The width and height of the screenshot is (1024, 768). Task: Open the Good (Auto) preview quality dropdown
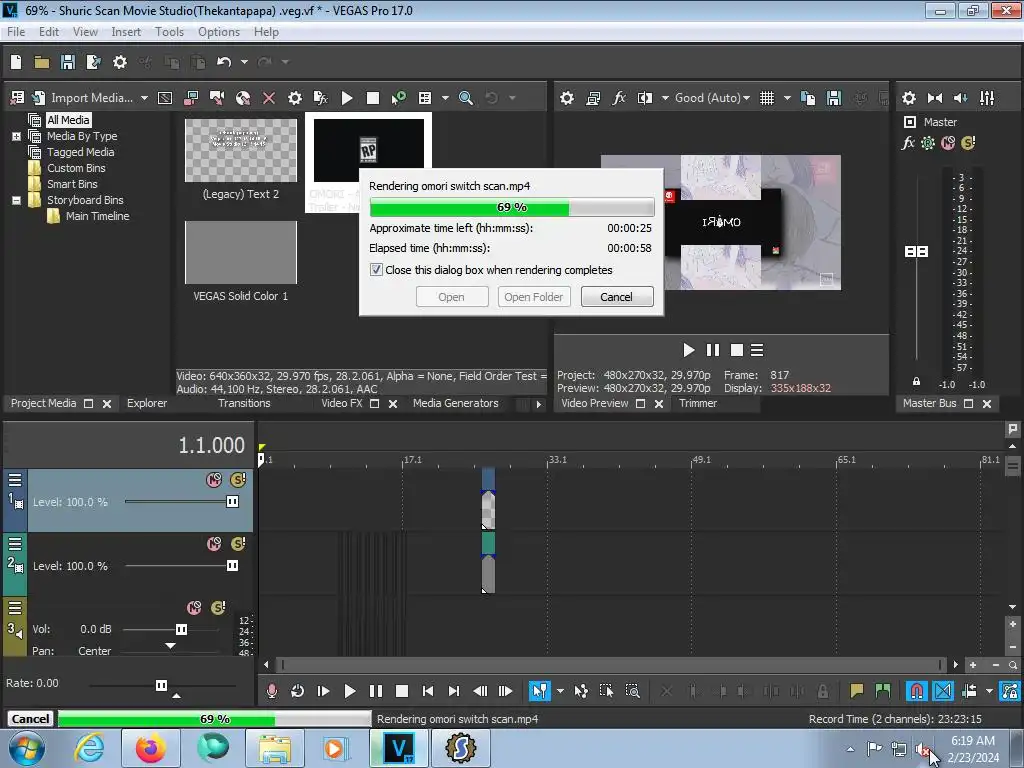coord(712,98)
